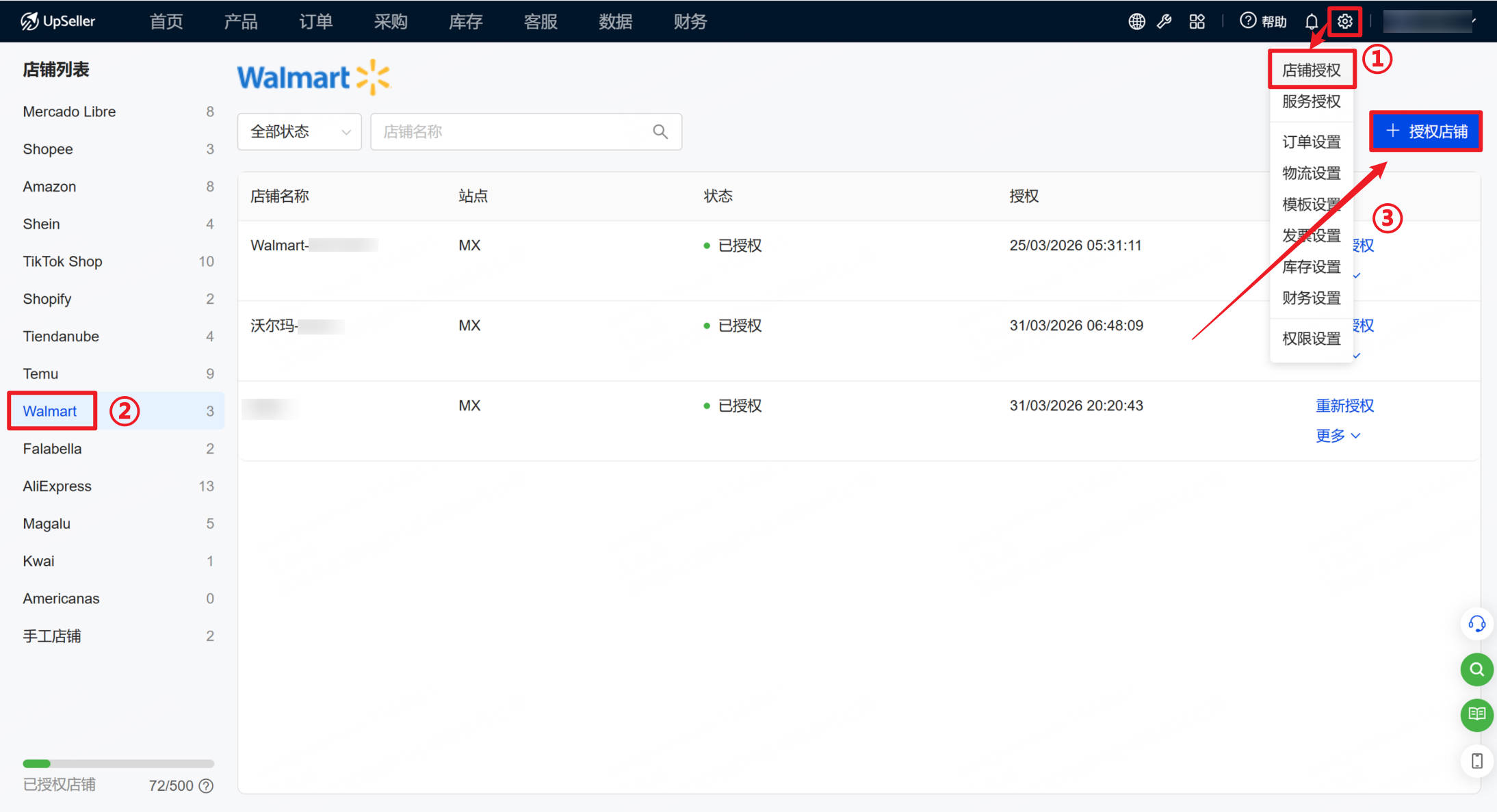Open the notifications bell

[x=1312, y=21]
